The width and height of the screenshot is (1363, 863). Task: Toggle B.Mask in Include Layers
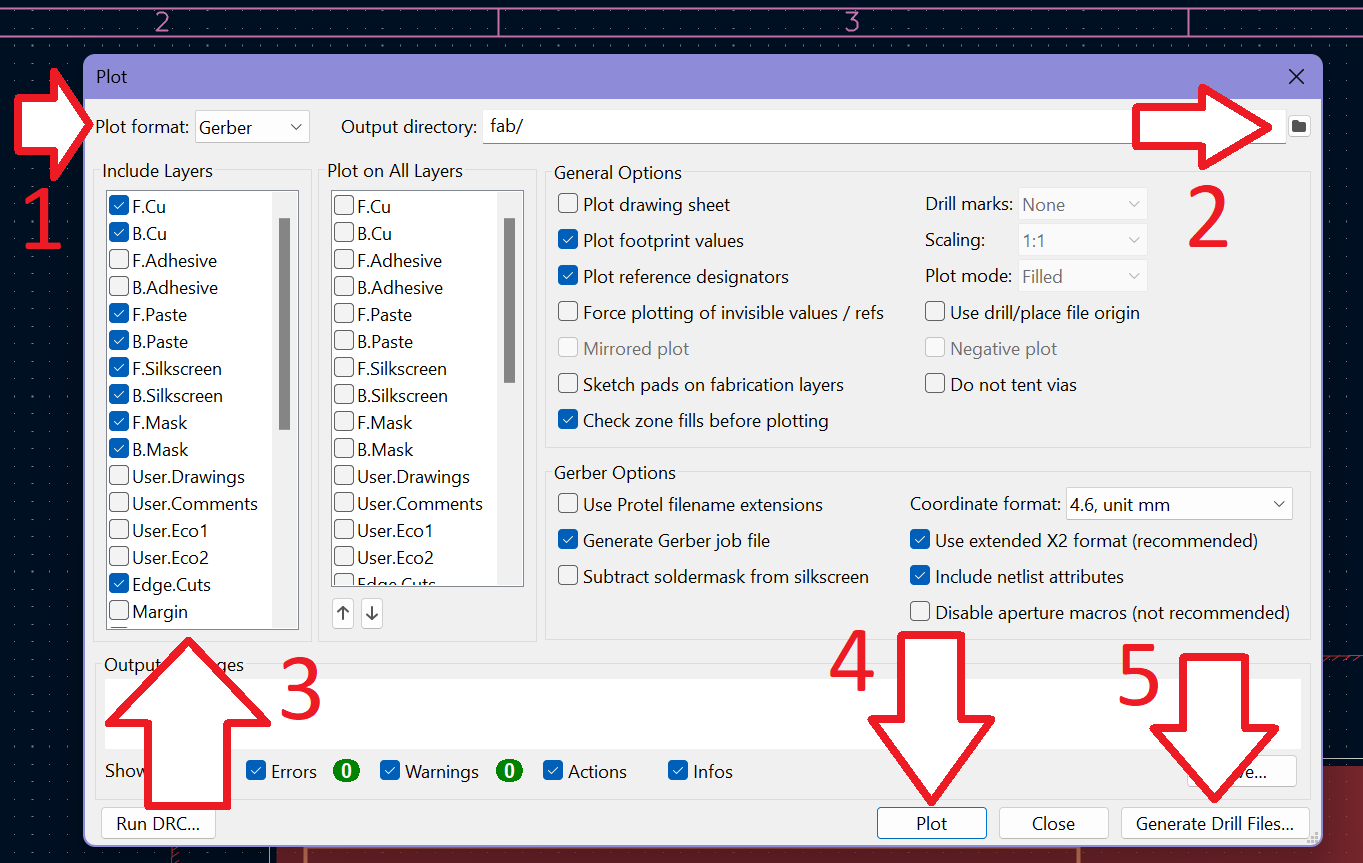click(x=118, y=449)
